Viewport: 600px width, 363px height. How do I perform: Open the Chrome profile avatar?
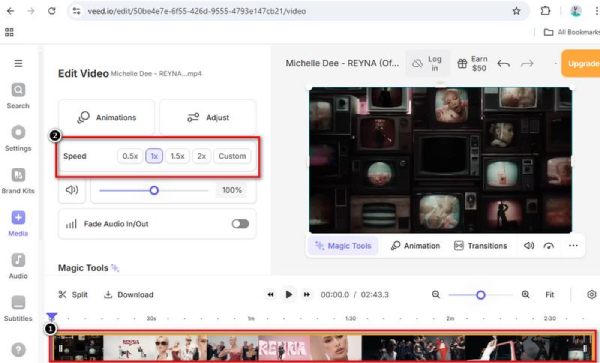(576, 11)
